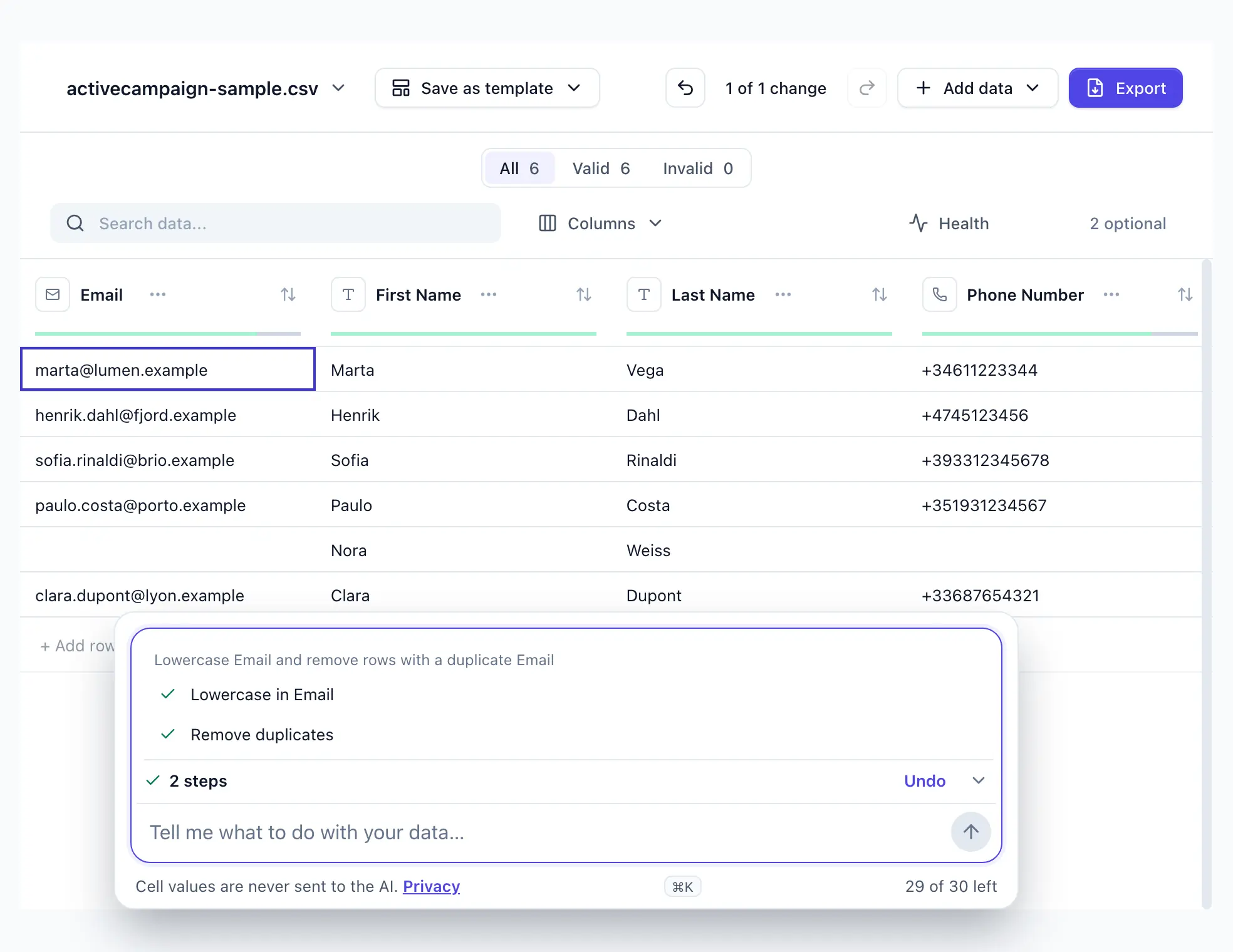Image resolution: width=1233 pixels, height=952 pixels.
Task: Open Last Name column options (three dots)
Action: click(x=783, y=294)
